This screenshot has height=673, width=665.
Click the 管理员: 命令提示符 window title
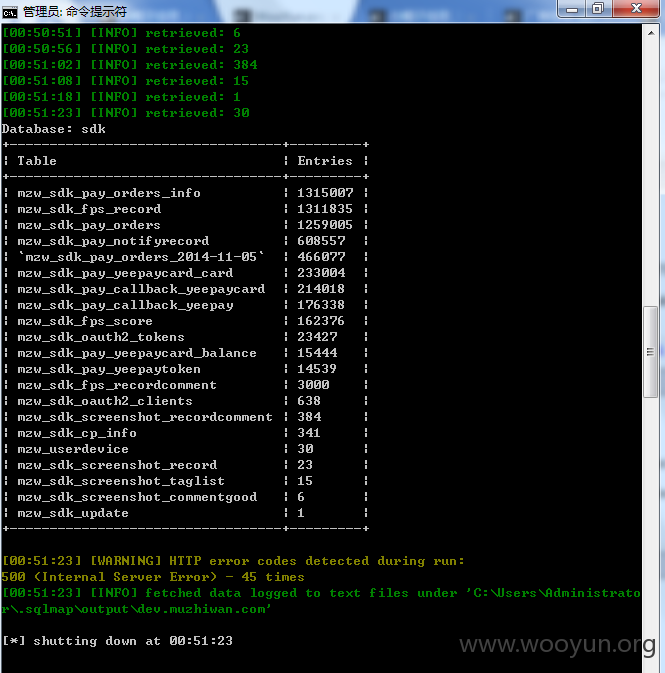point(75,12)
